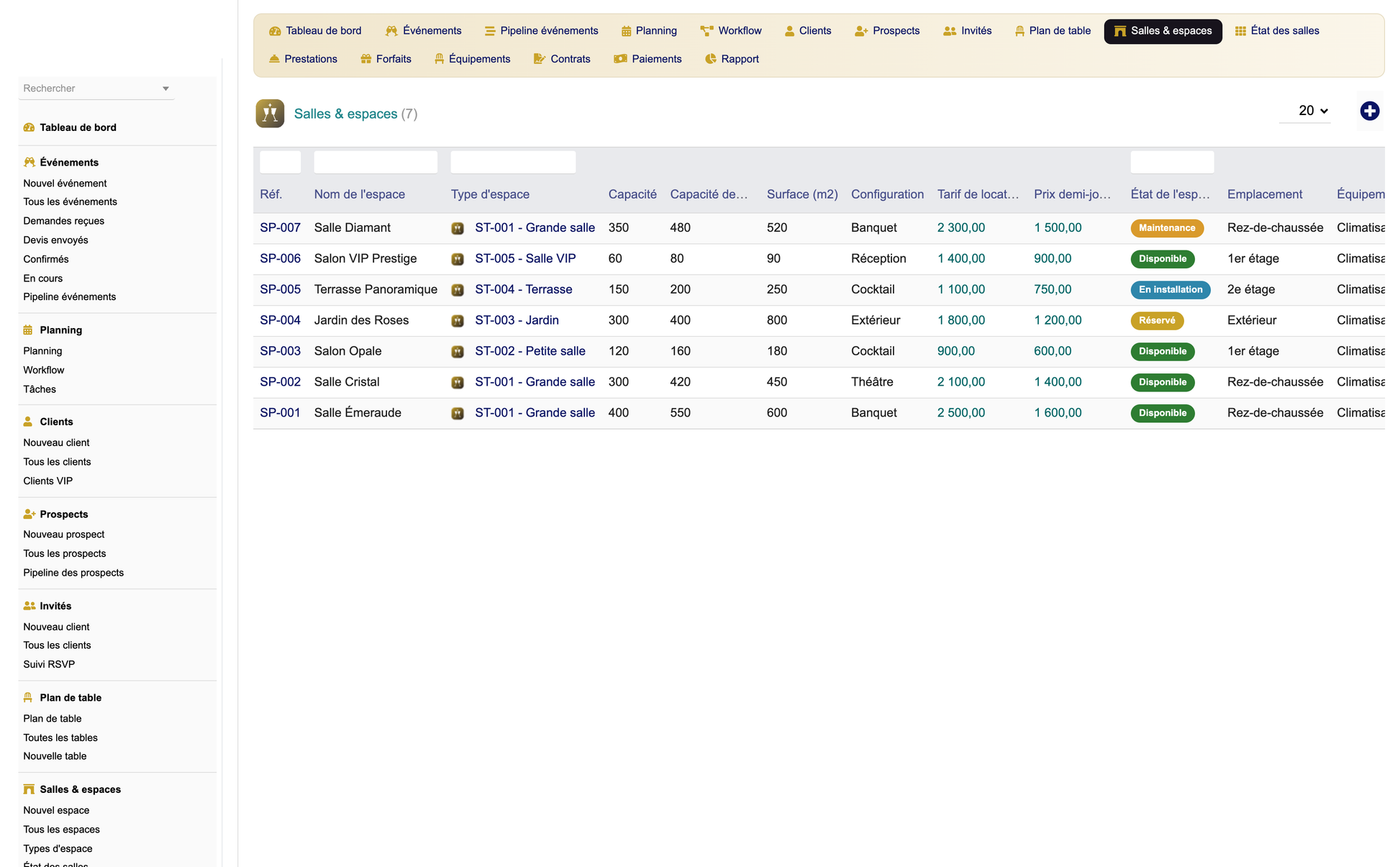Open Types d'espace in sidebar
The height and width of the screenshot is (867, 1400).
coord(58,849)
